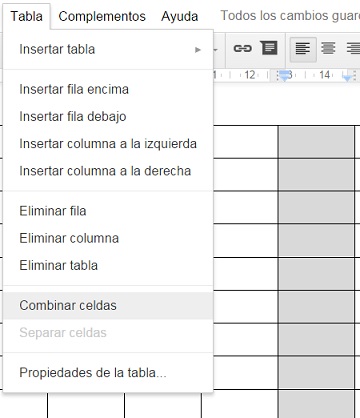
Task: Click the insert link icon
Action: (x=242, y=49)
